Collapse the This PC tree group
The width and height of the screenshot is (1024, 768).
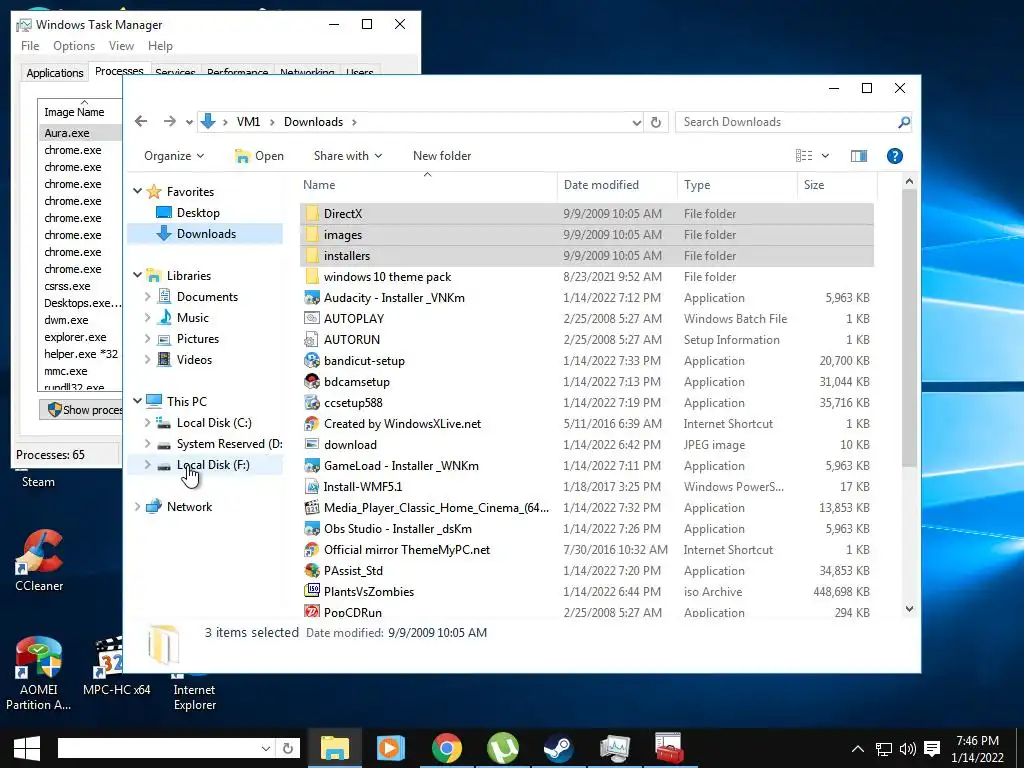pyautogui.click(x=137, y=401)
